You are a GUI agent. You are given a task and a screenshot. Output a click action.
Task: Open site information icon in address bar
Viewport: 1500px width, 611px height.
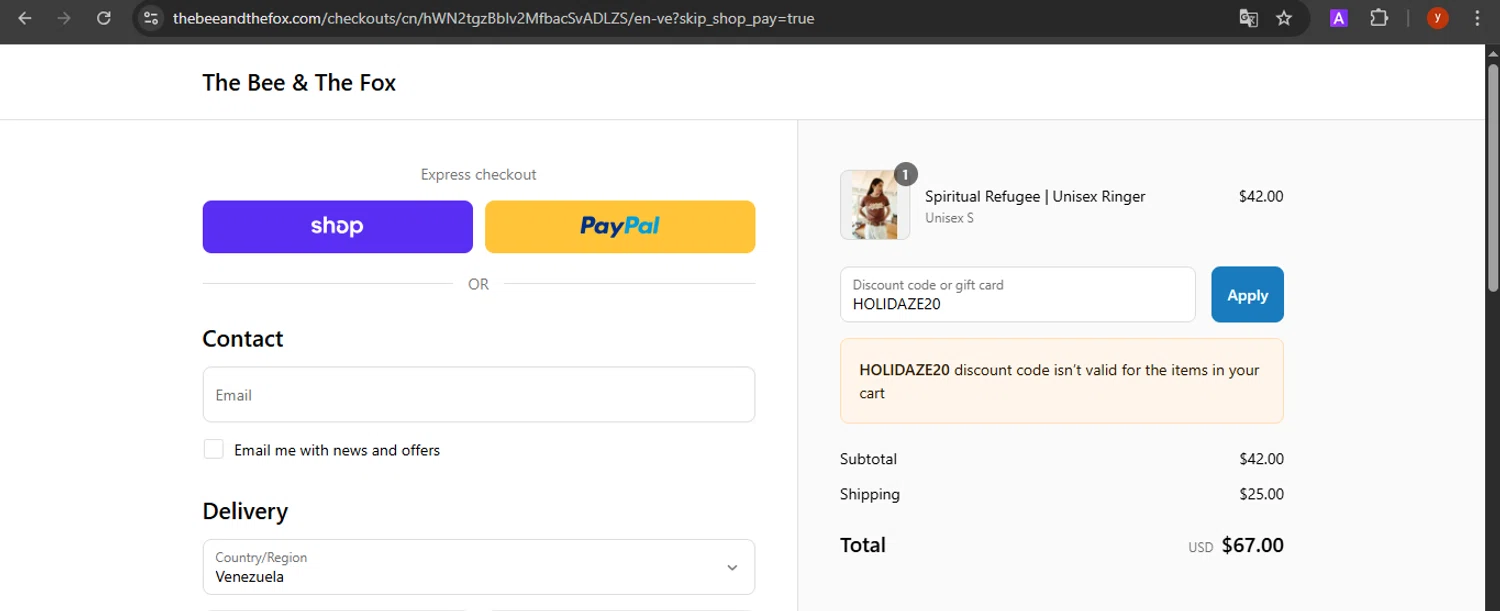tap(150, 18)
